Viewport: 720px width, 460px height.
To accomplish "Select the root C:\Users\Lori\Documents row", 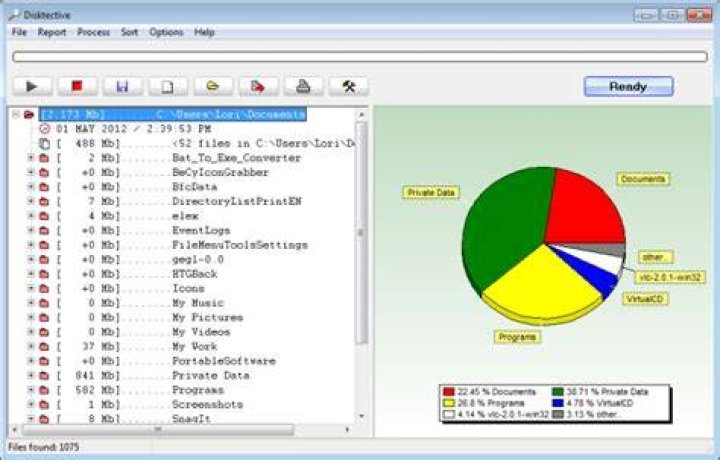I will pos(173,114).
